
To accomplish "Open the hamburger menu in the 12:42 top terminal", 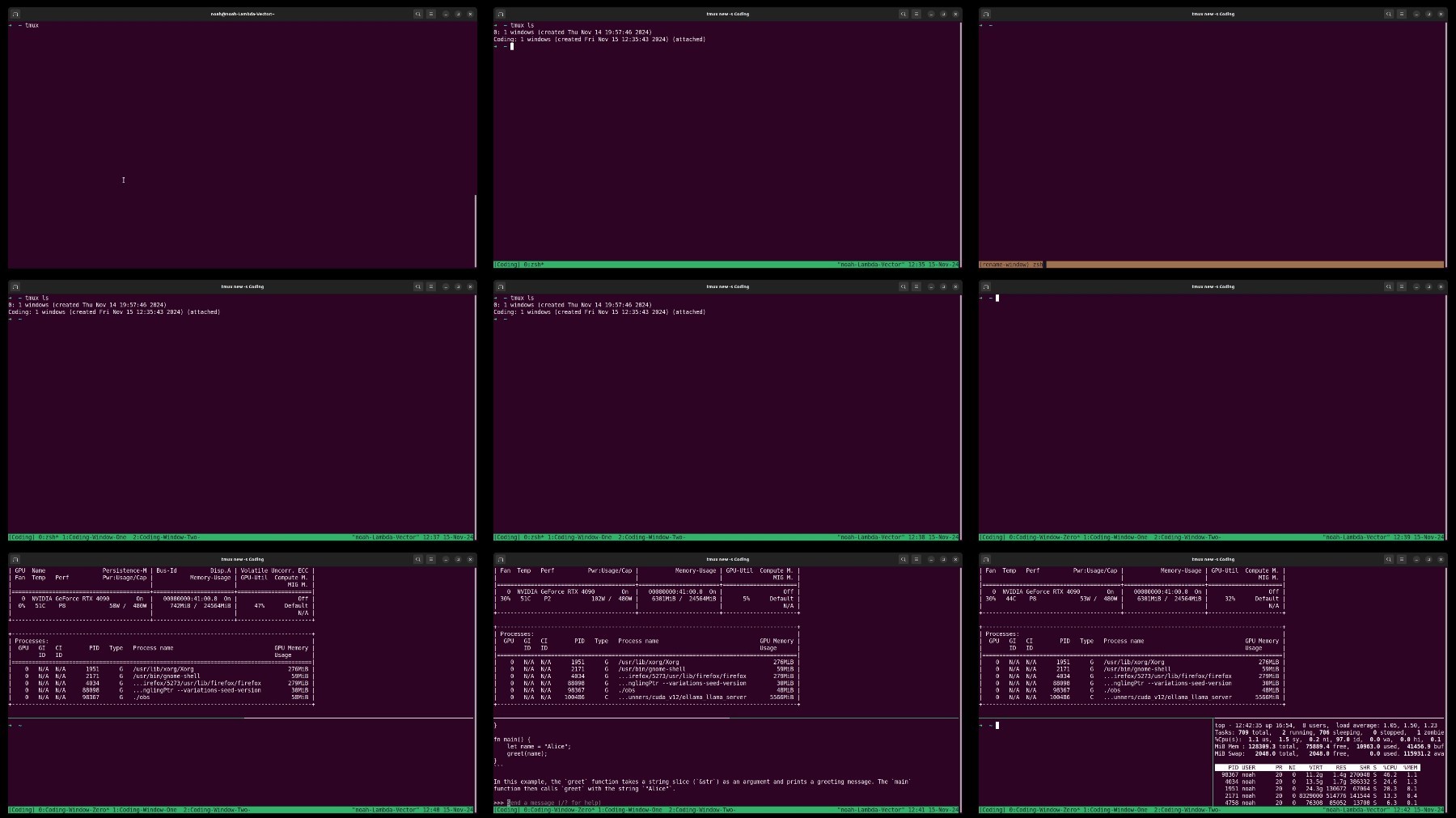I will coord(1402,559).
